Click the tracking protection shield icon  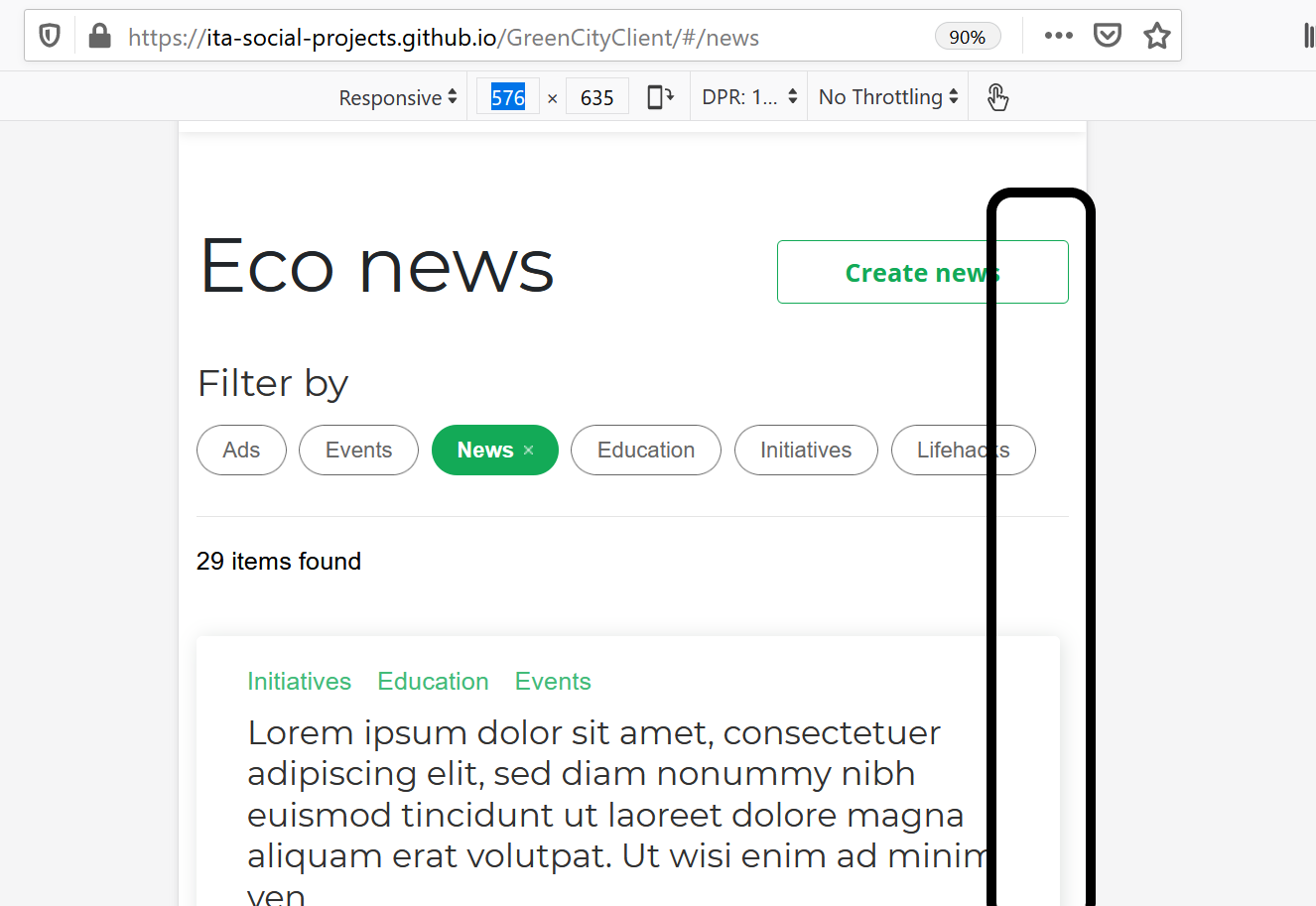coord(50,37)
